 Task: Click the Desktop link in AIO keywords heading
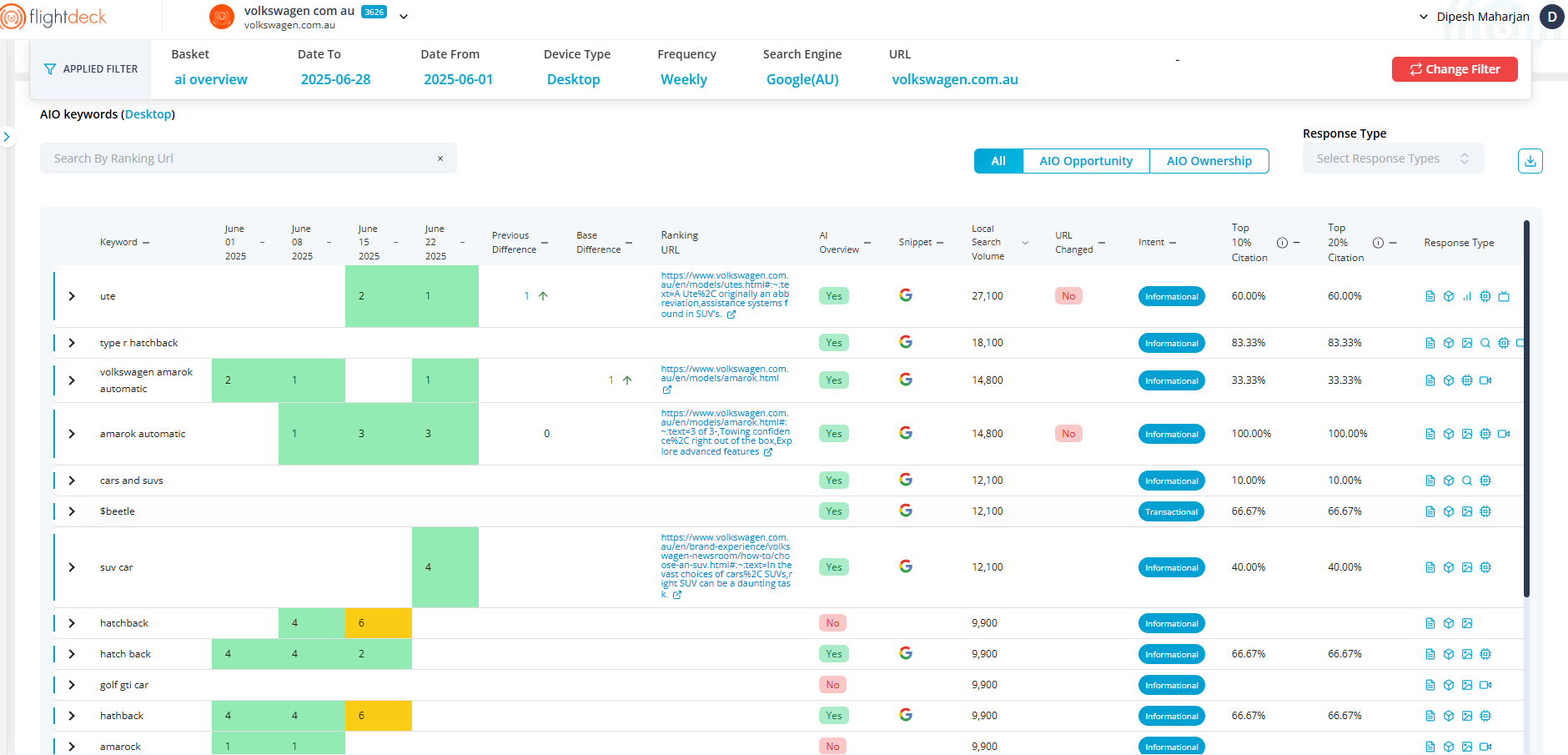pyautogui.click(x=148, y=114)
